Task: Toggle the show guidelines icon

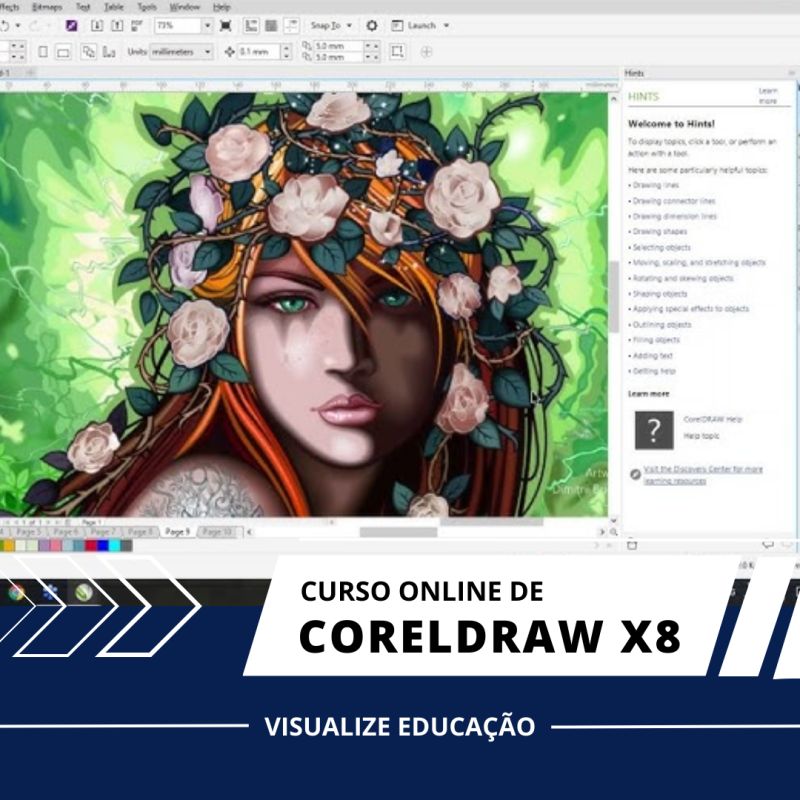Action: tap(291, 26)
